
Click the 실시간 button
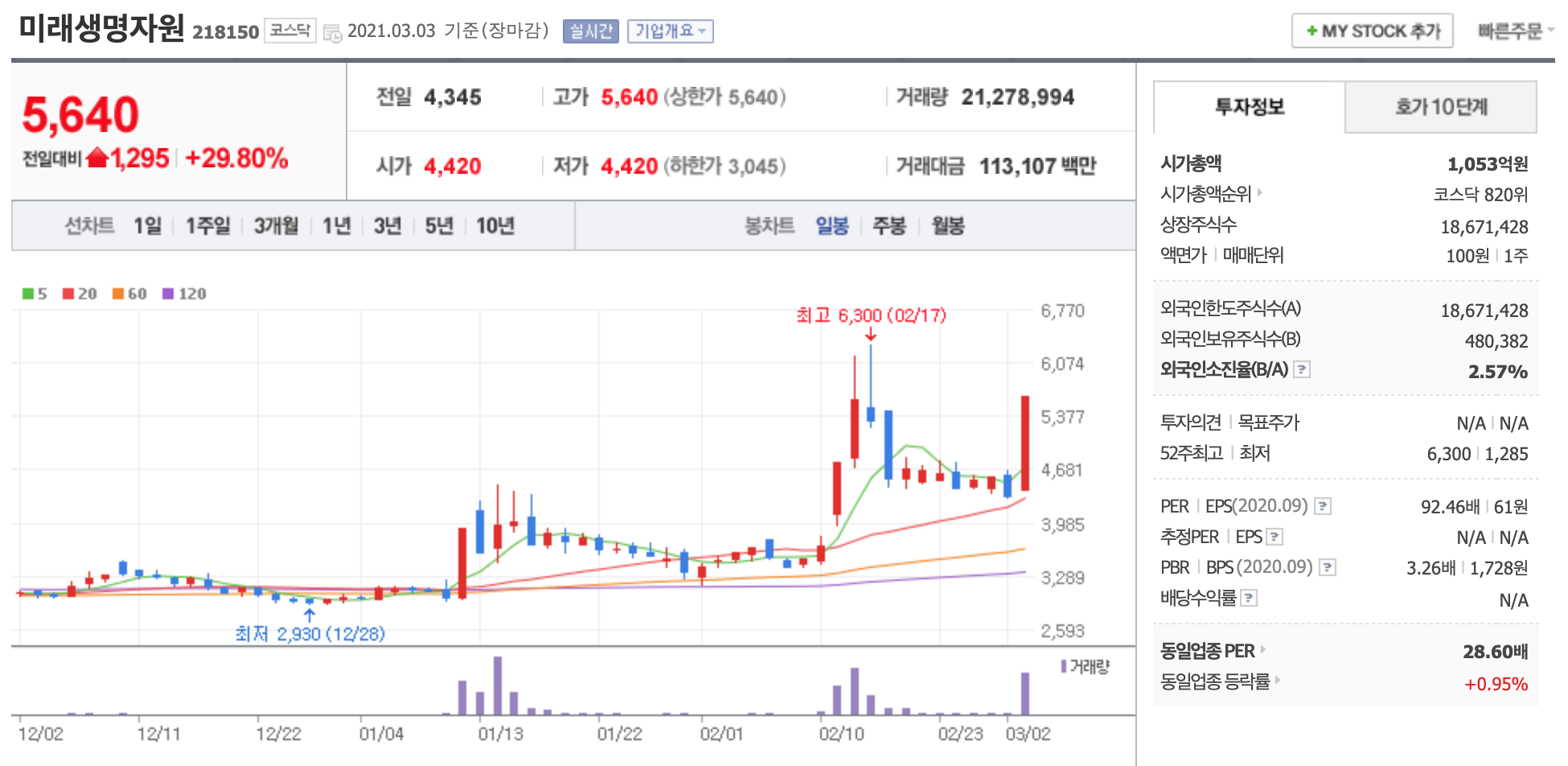590,31
